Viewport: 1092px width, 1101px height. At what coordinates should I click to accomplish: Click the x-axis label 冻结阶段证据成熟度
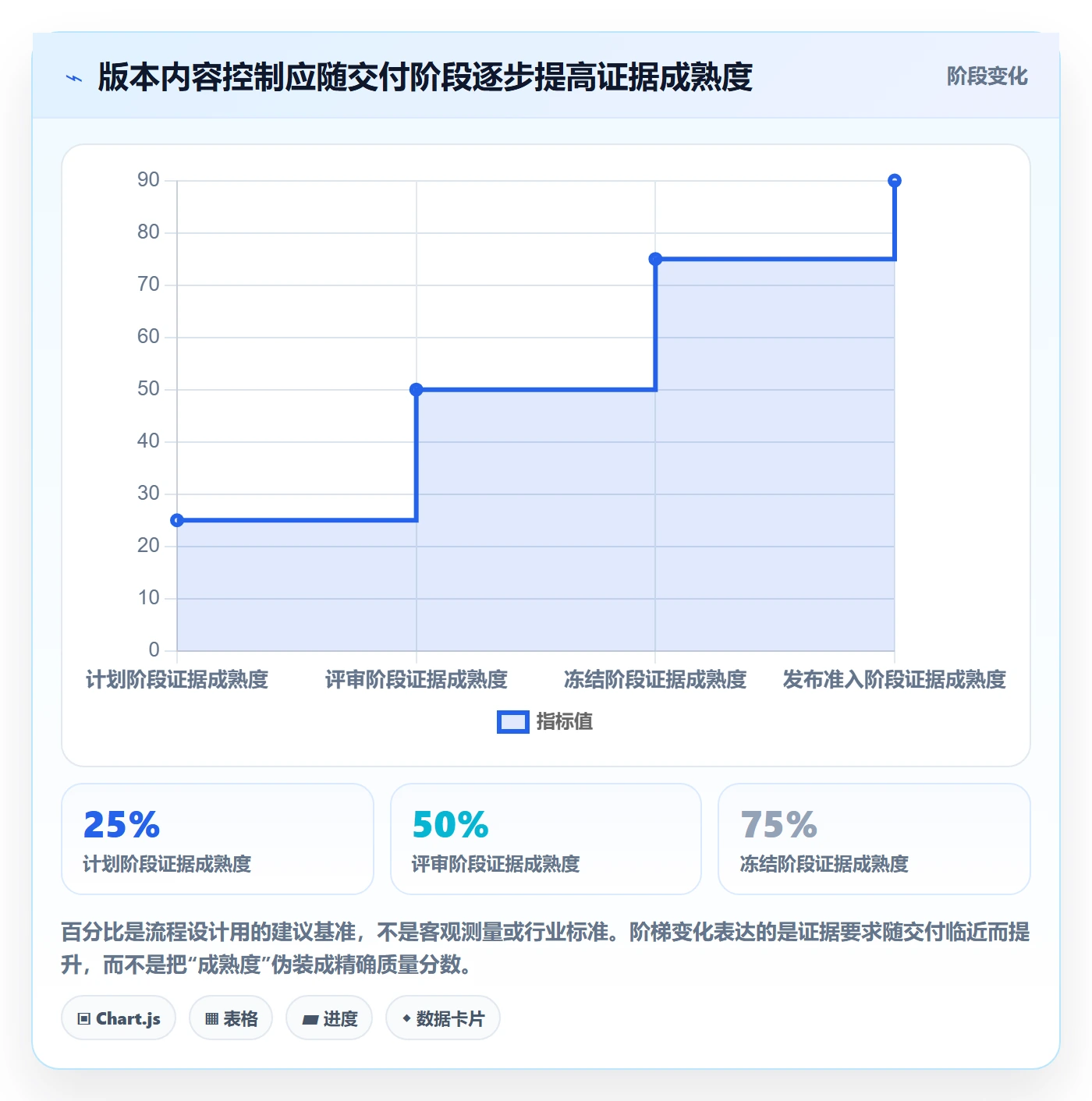[x=655, y=680]
